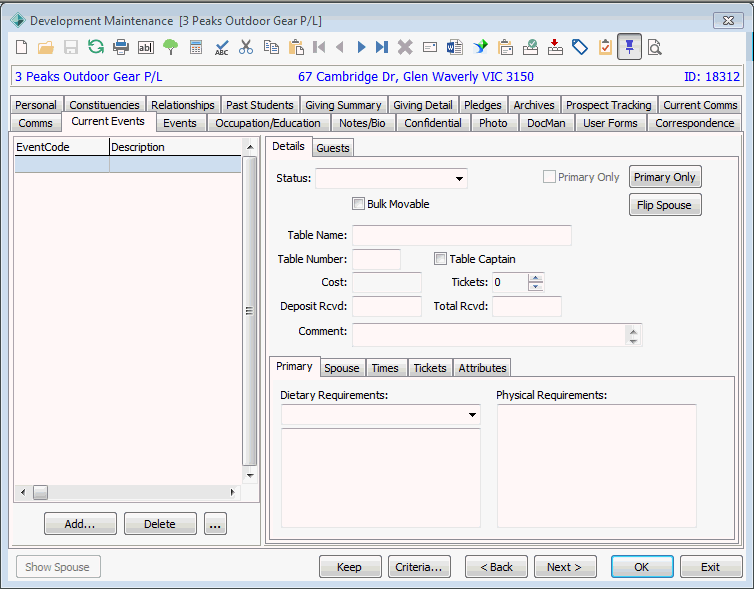Screen dimensions: 754x589
Task: Click the red down-arrow inbox tray icon
Action: point(555,47)
